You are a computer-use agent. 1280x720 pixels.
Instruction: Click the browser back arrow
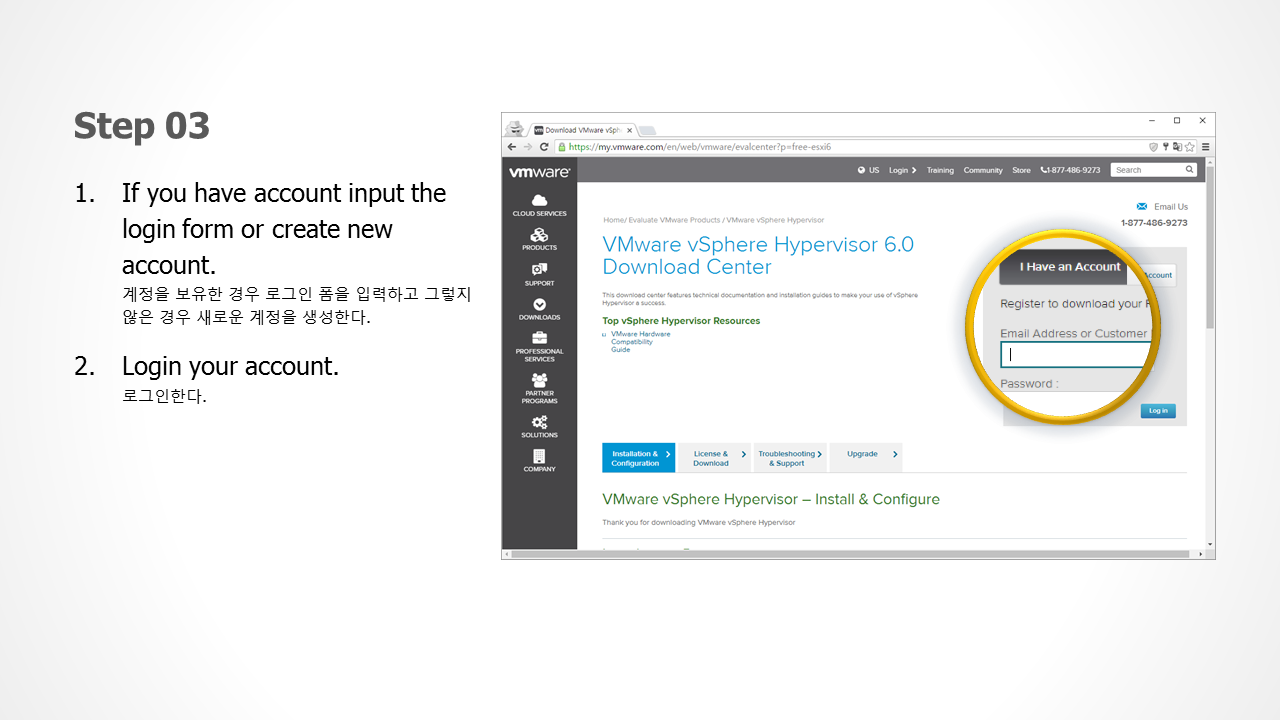[x=512, y=147]
